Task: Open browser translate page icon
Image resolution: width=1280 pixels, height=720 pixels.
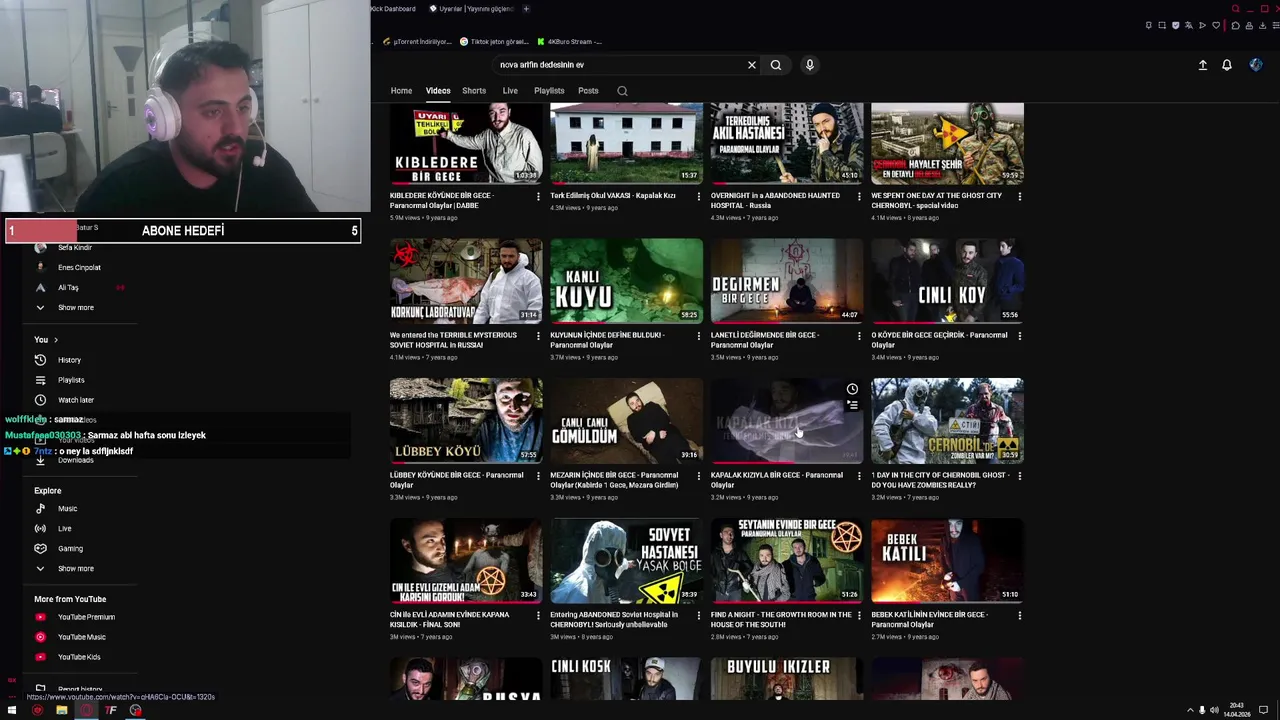Action: coord(1189,25)
